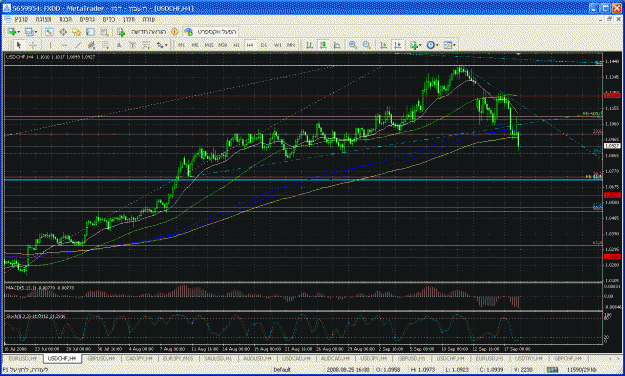Select the Vertical Line drawing tool
This screenshot has height=376, width=625.
(50, 45)
